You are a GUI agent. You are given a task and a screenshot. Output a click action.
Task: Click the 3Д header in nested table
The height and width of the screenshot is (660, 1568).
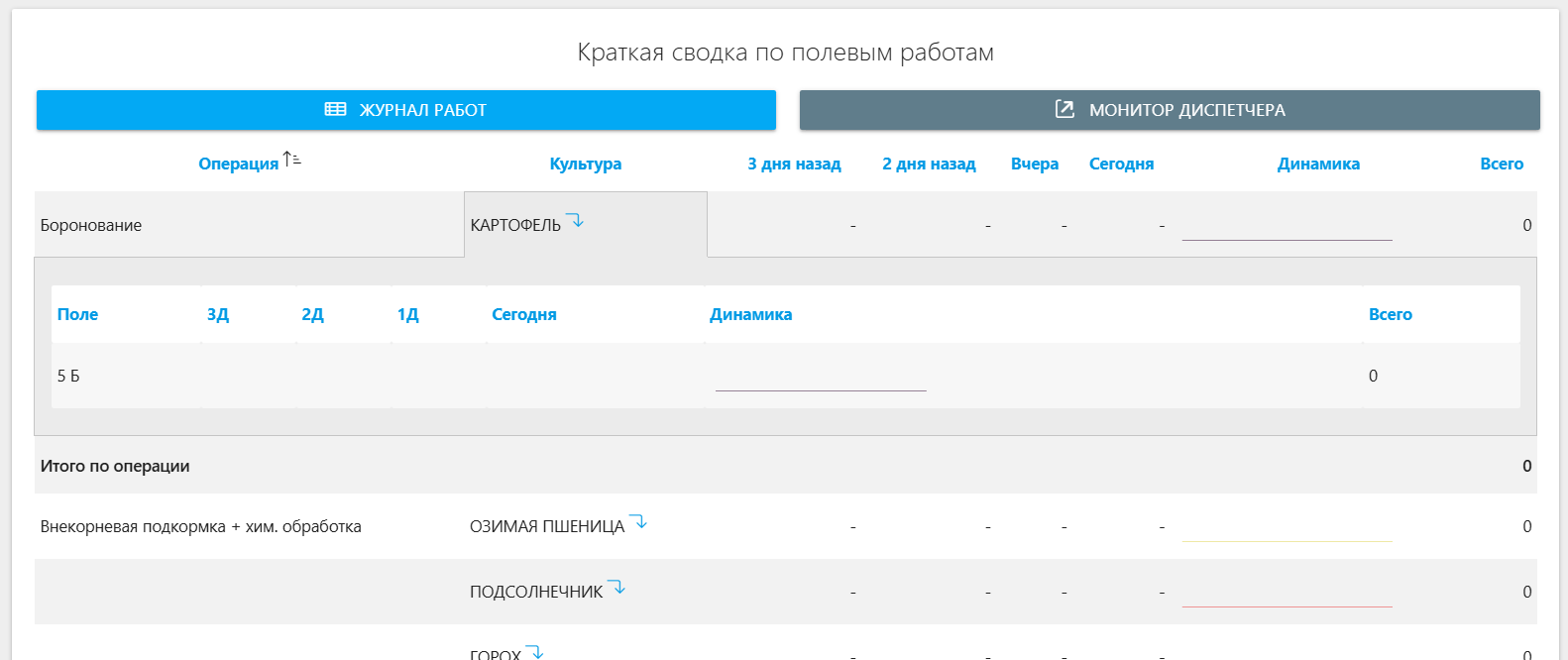click(218, 315)
